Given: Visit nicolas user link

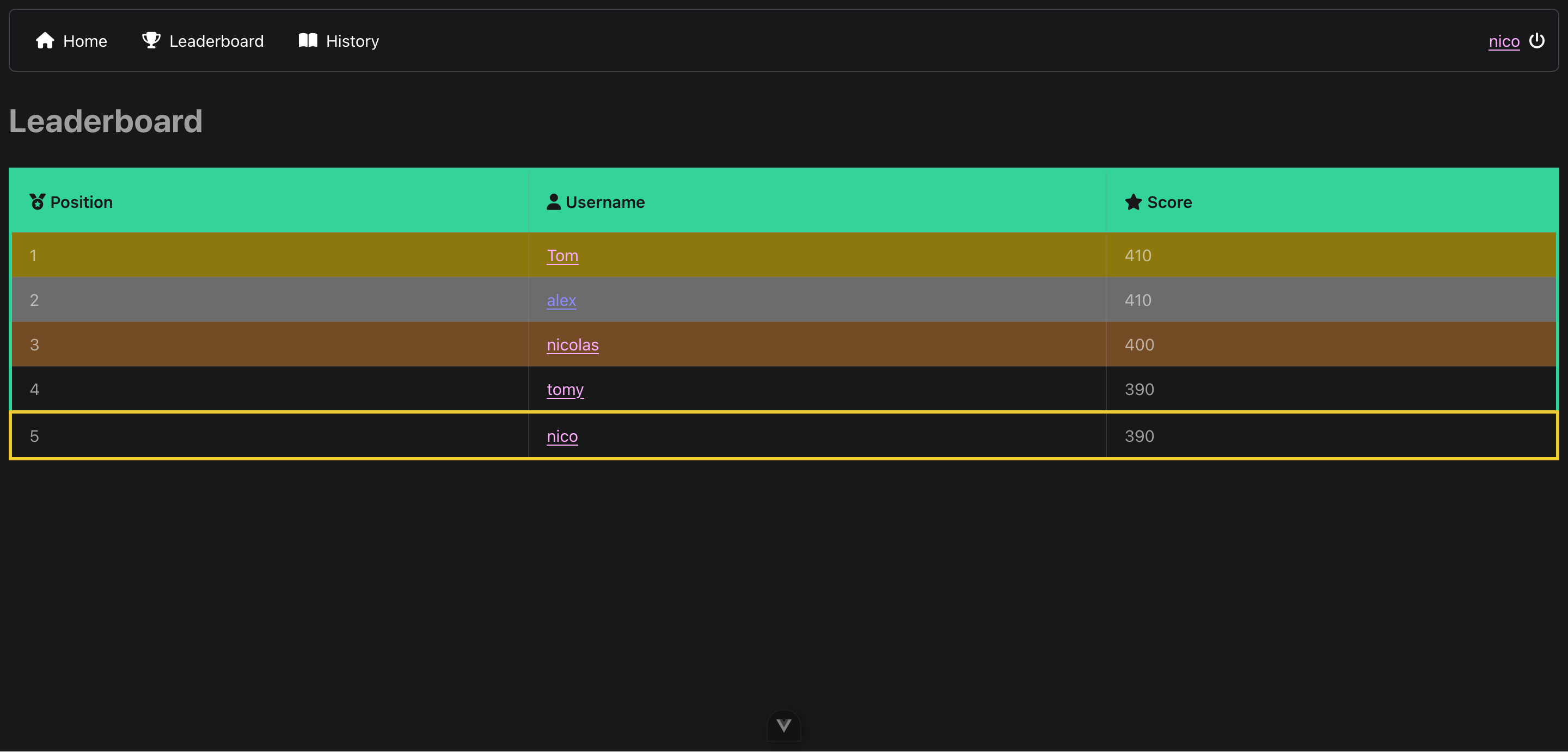Looking at the screenshot, I should (572, 345).
